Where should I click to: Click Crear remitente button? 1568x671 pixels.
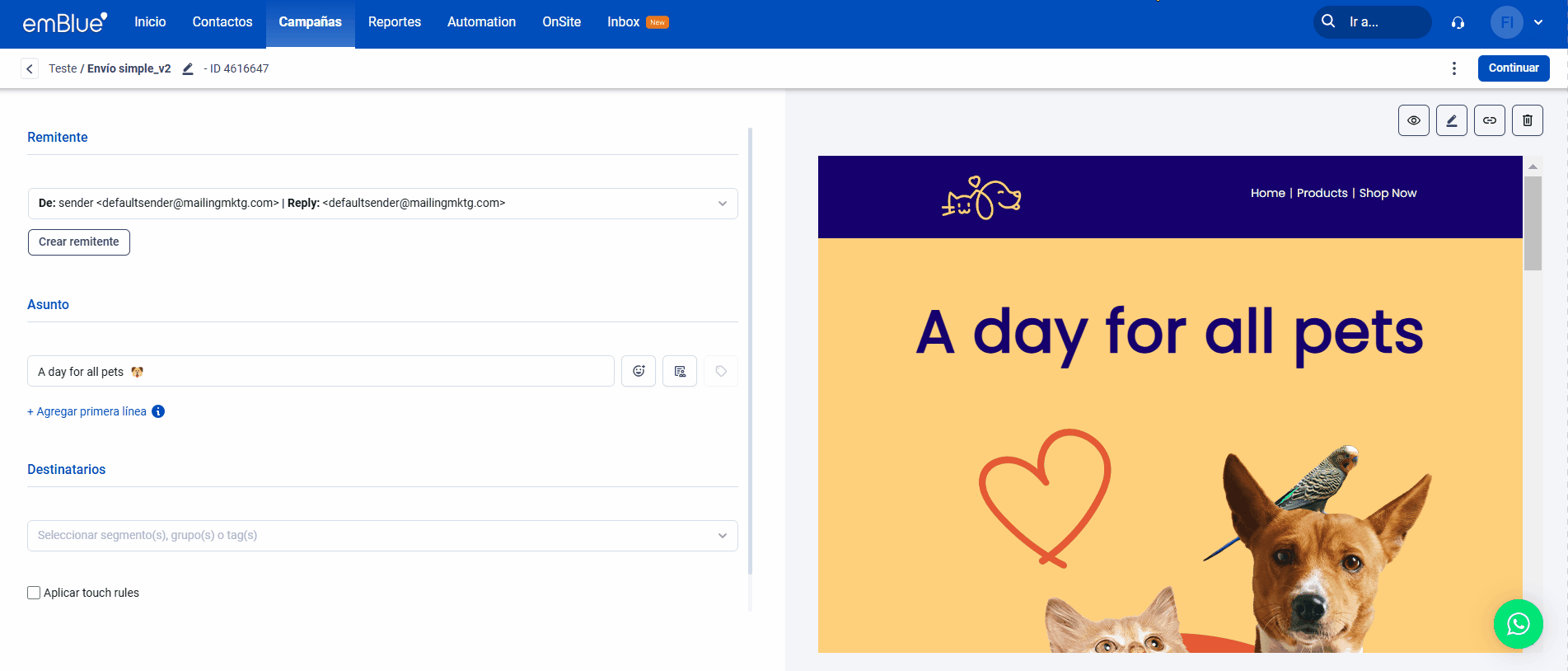pos(79,242)
